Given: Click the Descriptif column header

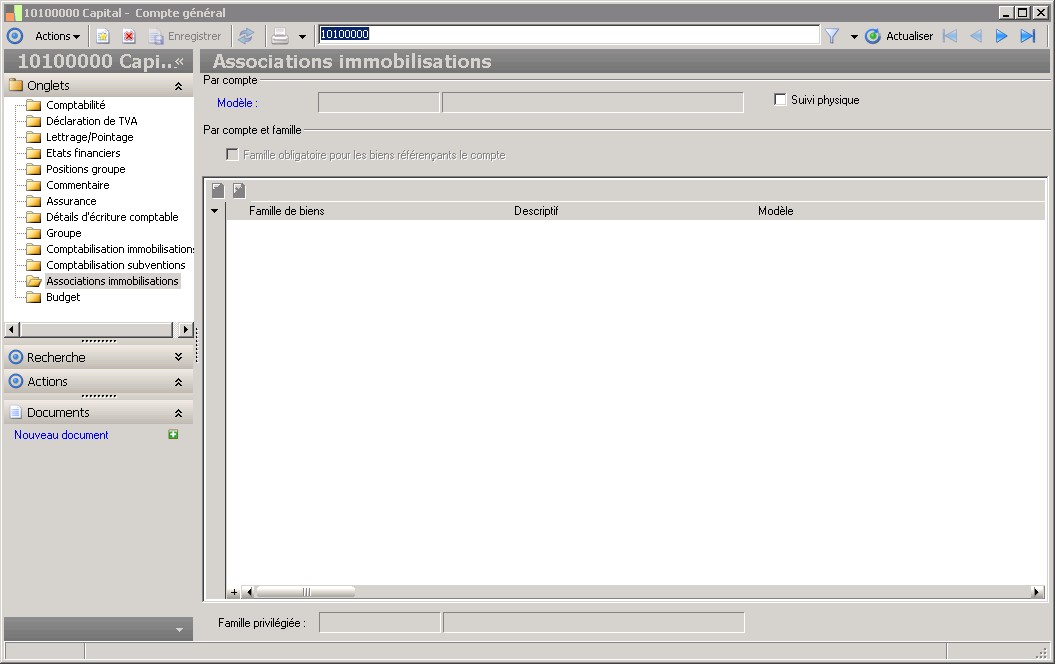Looking at the screenshot, I should coord(536,211).
